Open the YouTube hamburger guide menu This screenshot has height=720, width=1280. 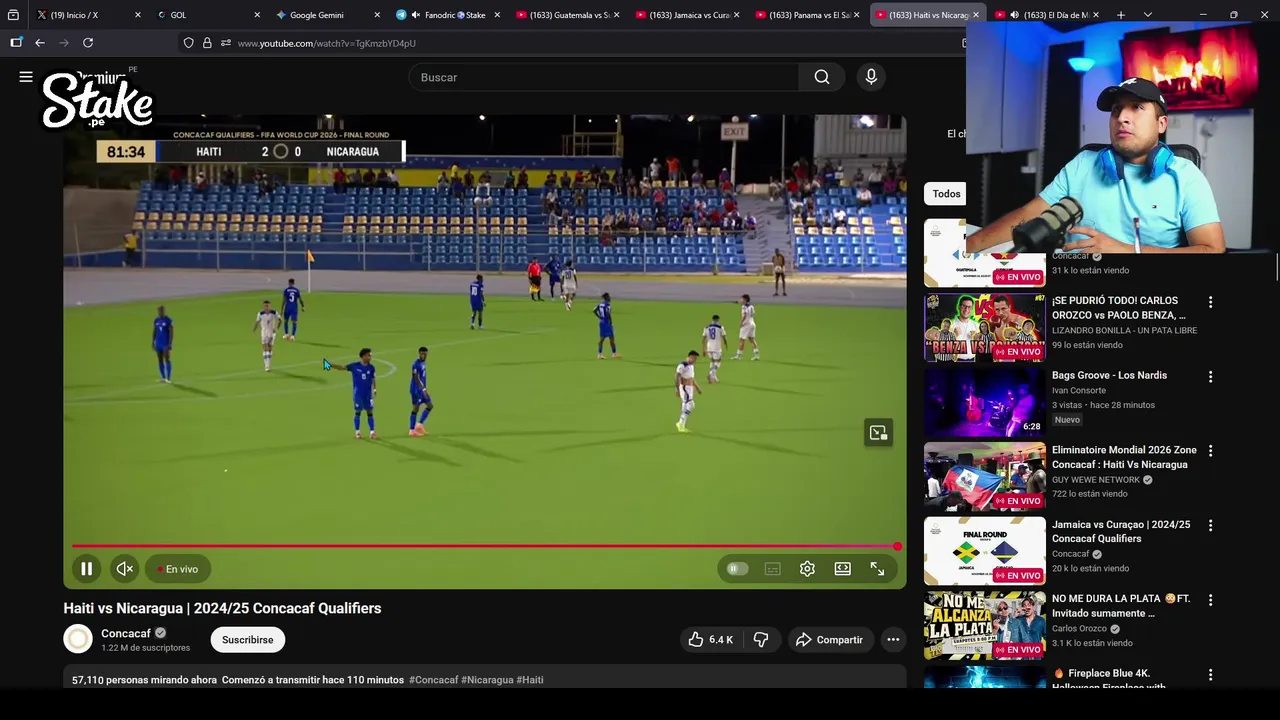26,77
